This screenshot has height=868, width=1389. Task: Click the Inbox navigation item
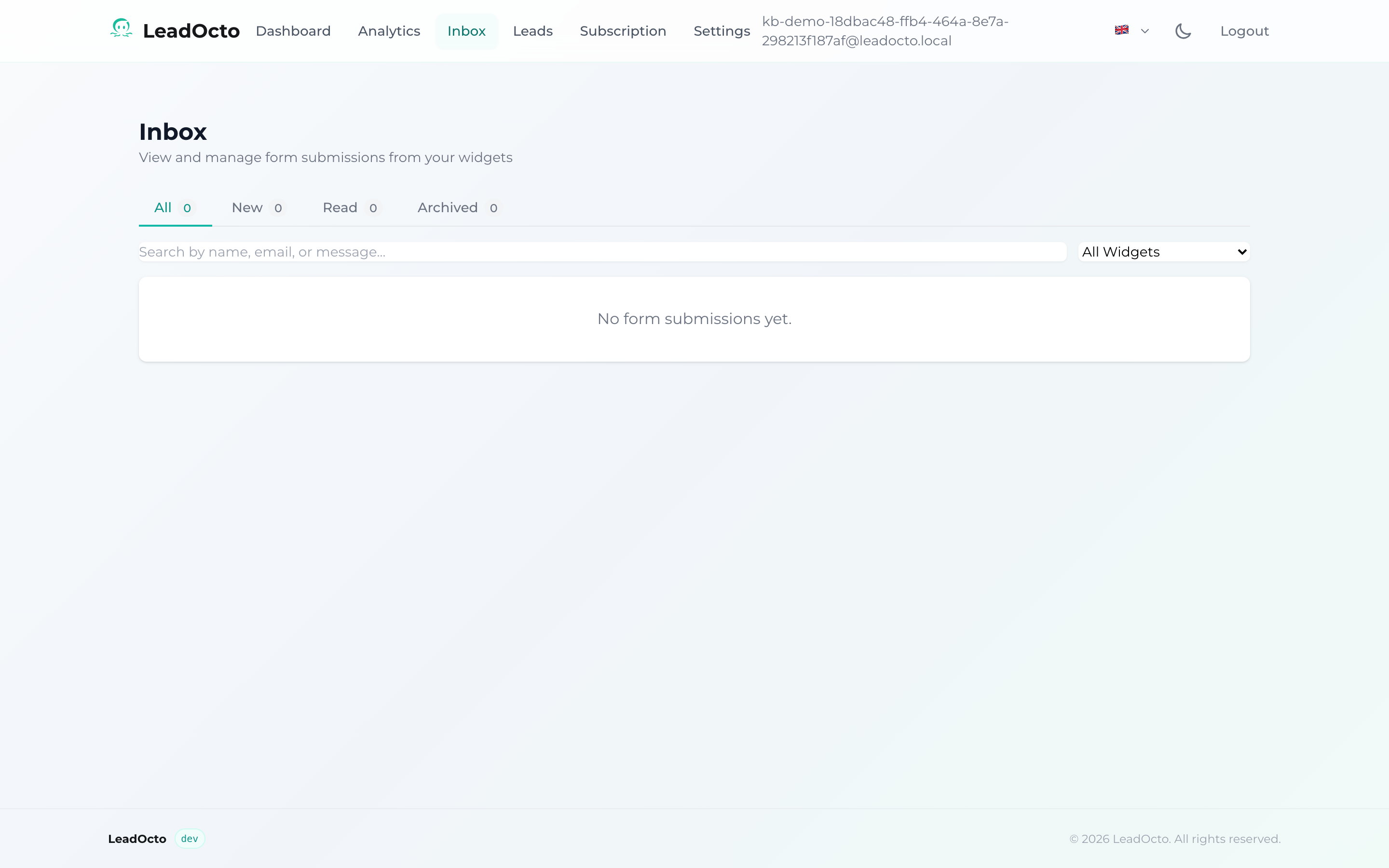[466, 31]
